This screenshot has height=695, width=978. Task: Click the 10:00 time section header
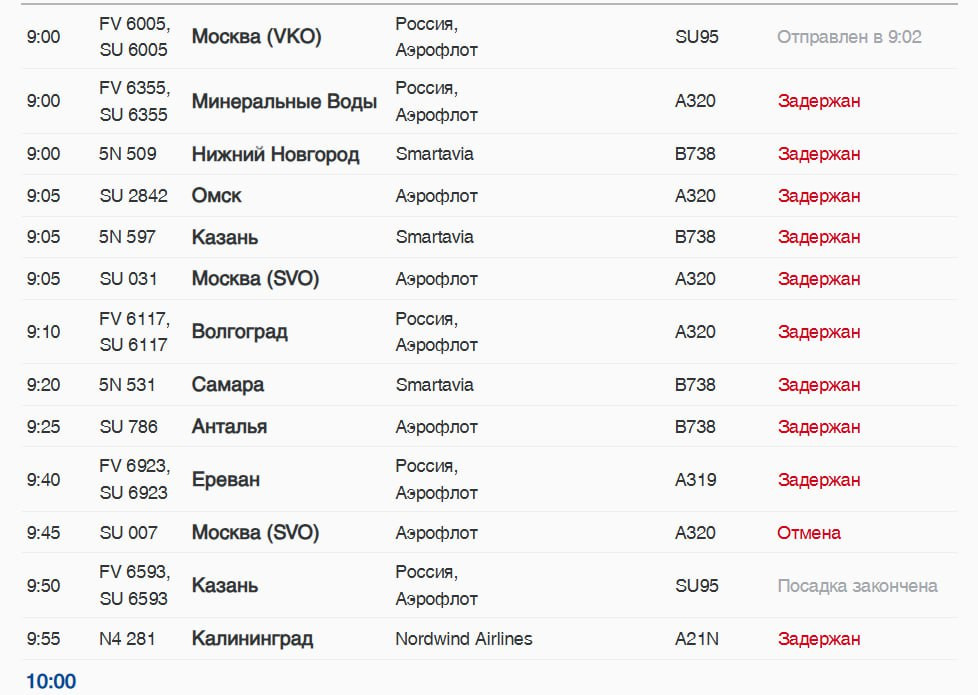coord(51,681)
